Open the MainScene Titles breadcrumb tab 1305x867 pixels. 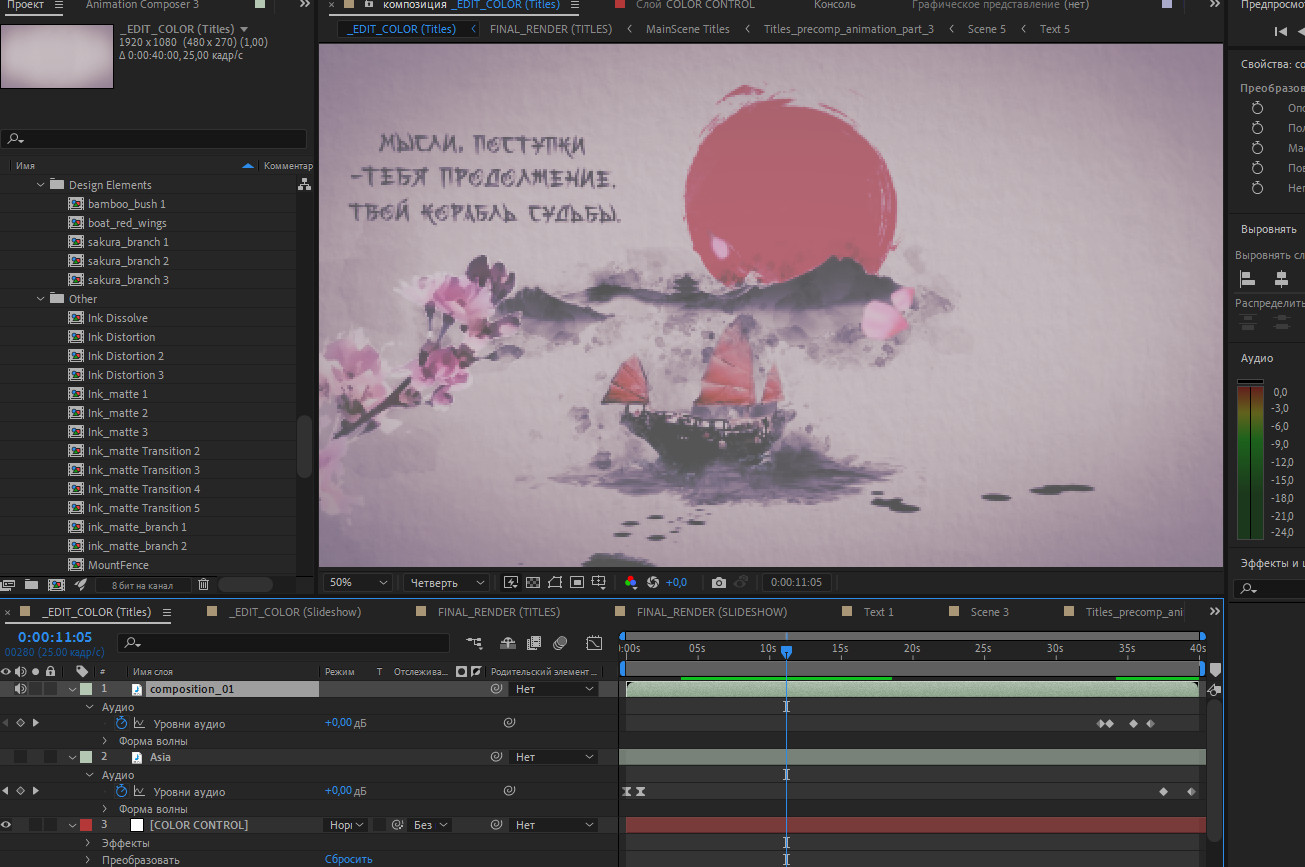(687, 29)
